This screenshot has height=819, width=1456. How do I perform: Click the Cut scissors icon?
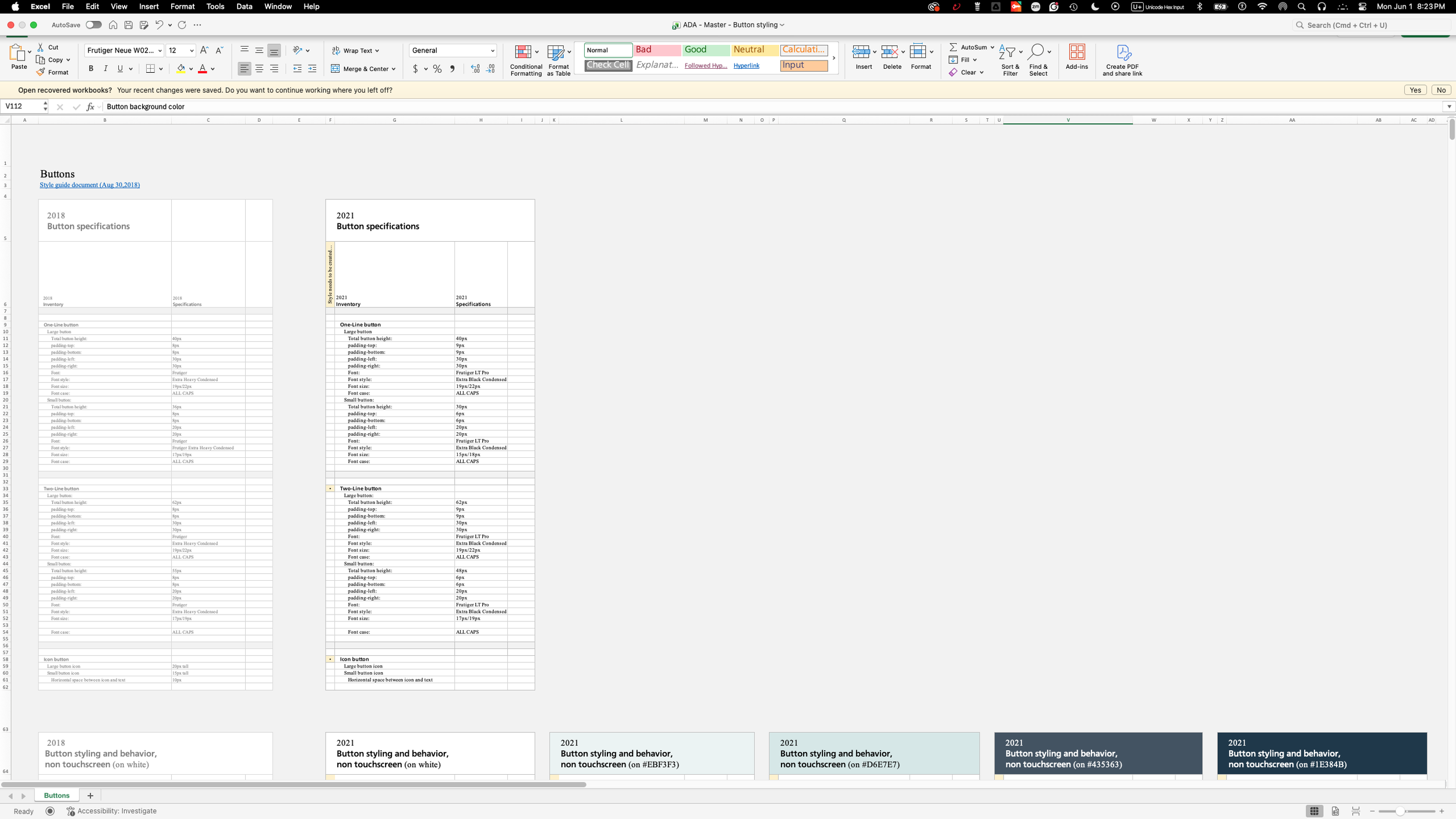pyautogui.click(x=40, y=47)
